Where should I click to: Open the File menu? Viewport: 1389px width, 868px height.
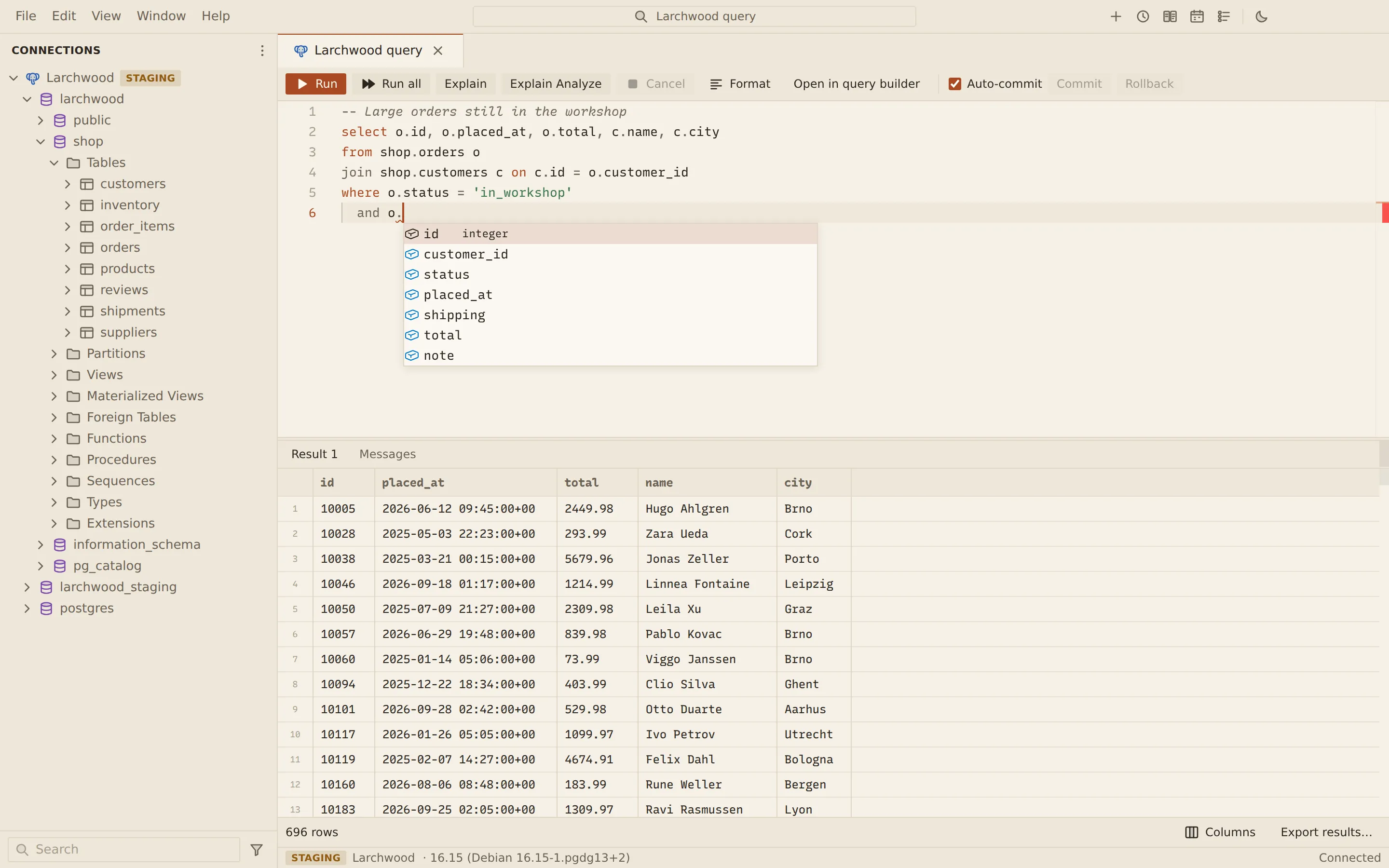26,16
